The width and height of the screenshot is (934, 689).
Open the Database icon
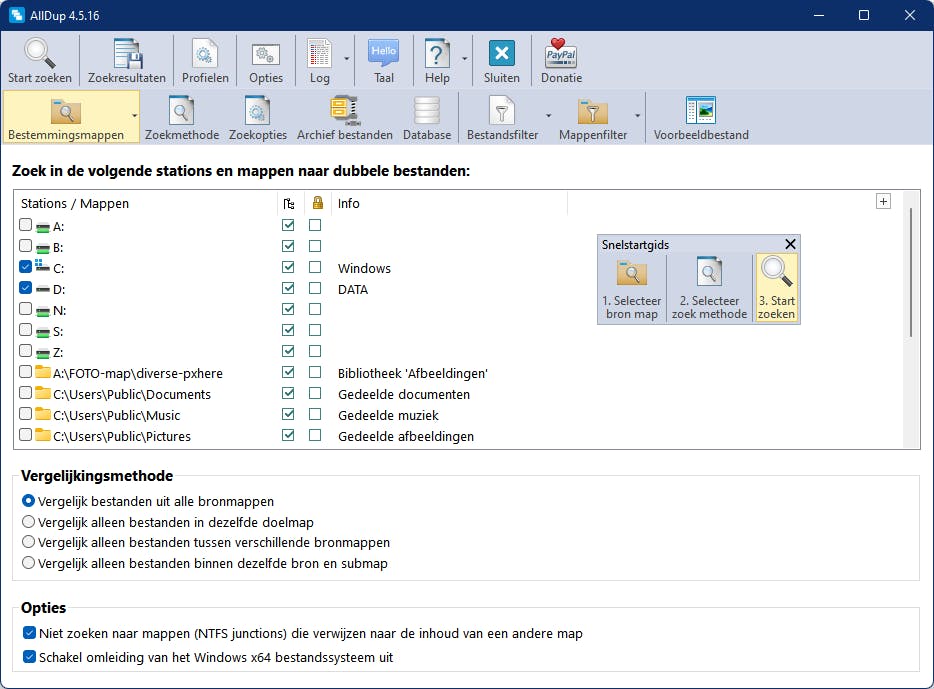click(x=427, y=117)
